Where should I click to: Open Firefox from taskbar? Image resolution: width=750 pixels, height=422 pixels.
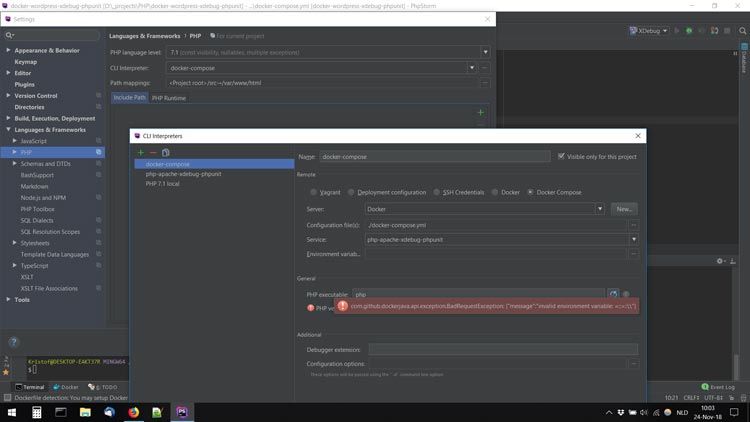(133, 412)
